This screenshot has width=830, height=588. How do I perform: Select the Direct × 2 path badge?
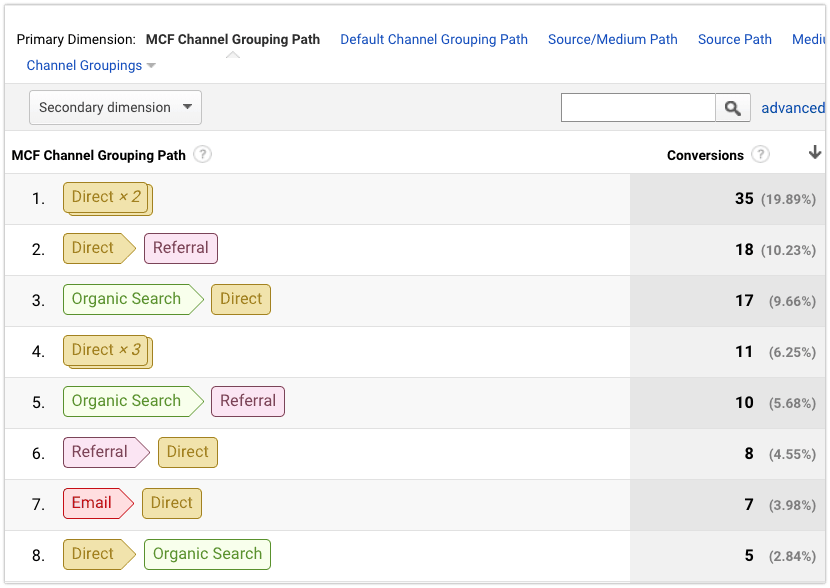[107, 198]
